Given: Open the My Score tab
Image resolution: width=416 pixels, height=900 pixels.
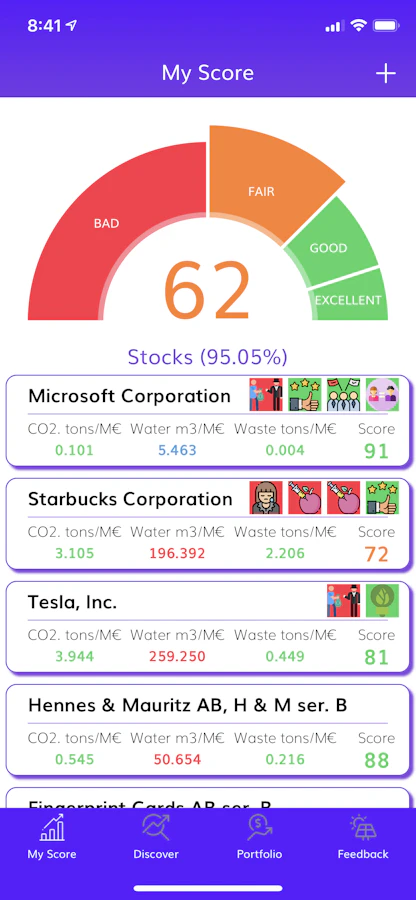Looking at the screenshot, I should [x=52, y=838].
